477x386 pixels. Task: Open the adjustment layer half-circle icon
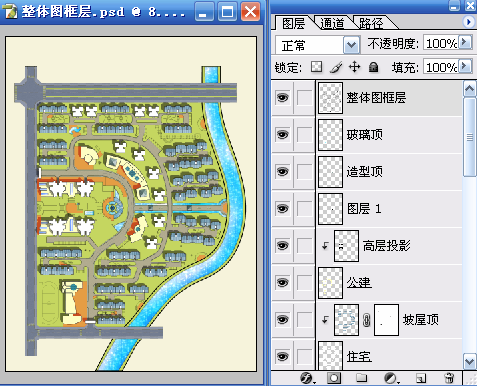(390, 378)
